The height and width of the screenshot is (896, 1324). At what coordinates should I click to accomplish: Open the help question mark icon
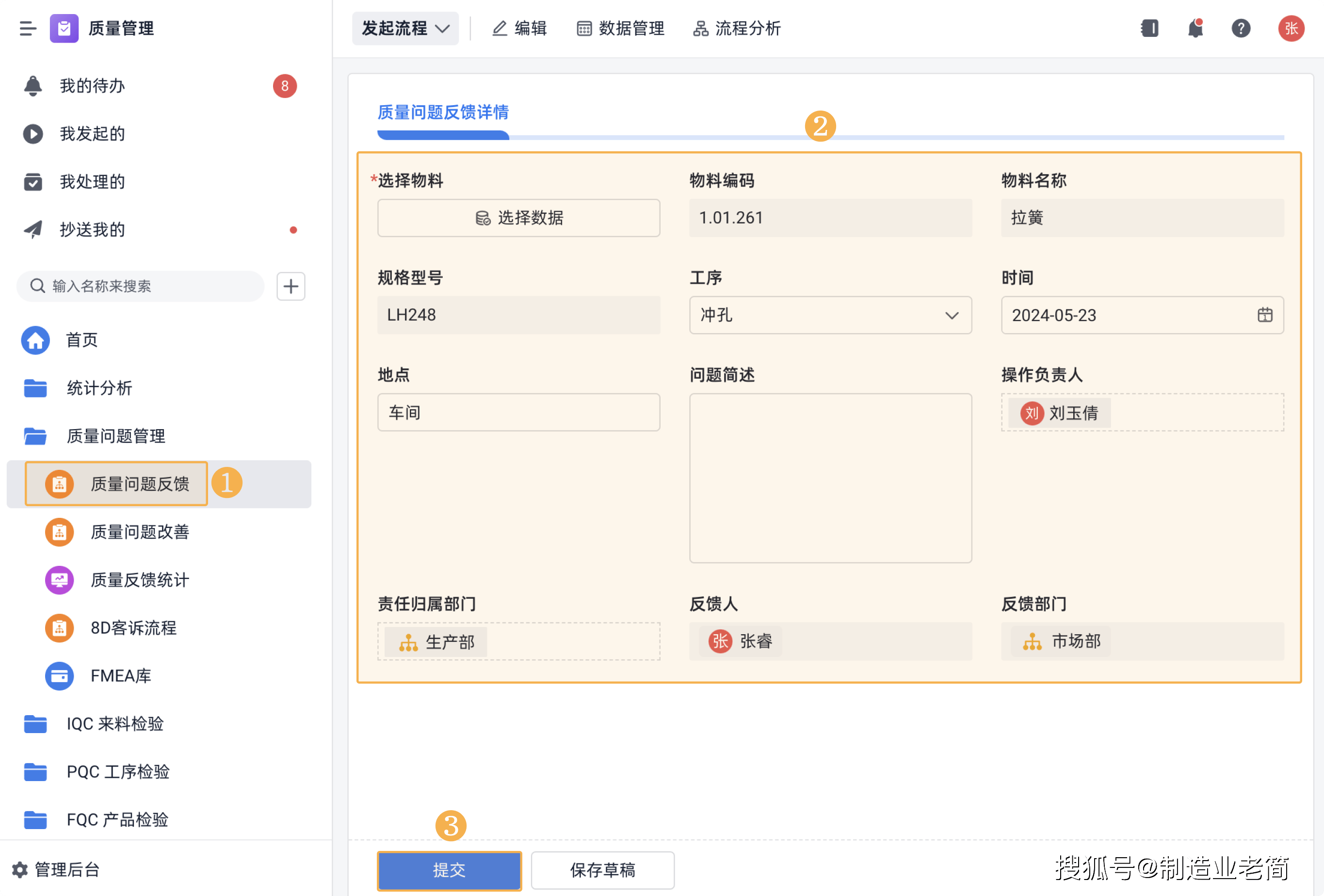tap(1241, 29)
